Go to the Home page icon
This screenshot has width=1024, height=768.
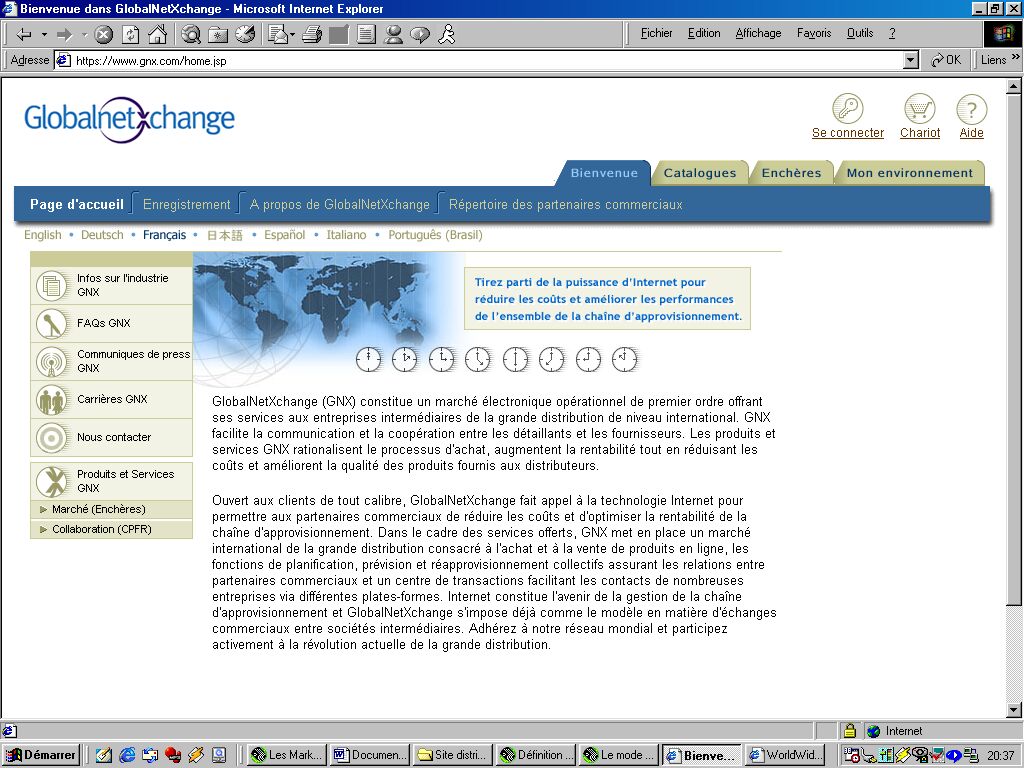click(x=157, y=35)
